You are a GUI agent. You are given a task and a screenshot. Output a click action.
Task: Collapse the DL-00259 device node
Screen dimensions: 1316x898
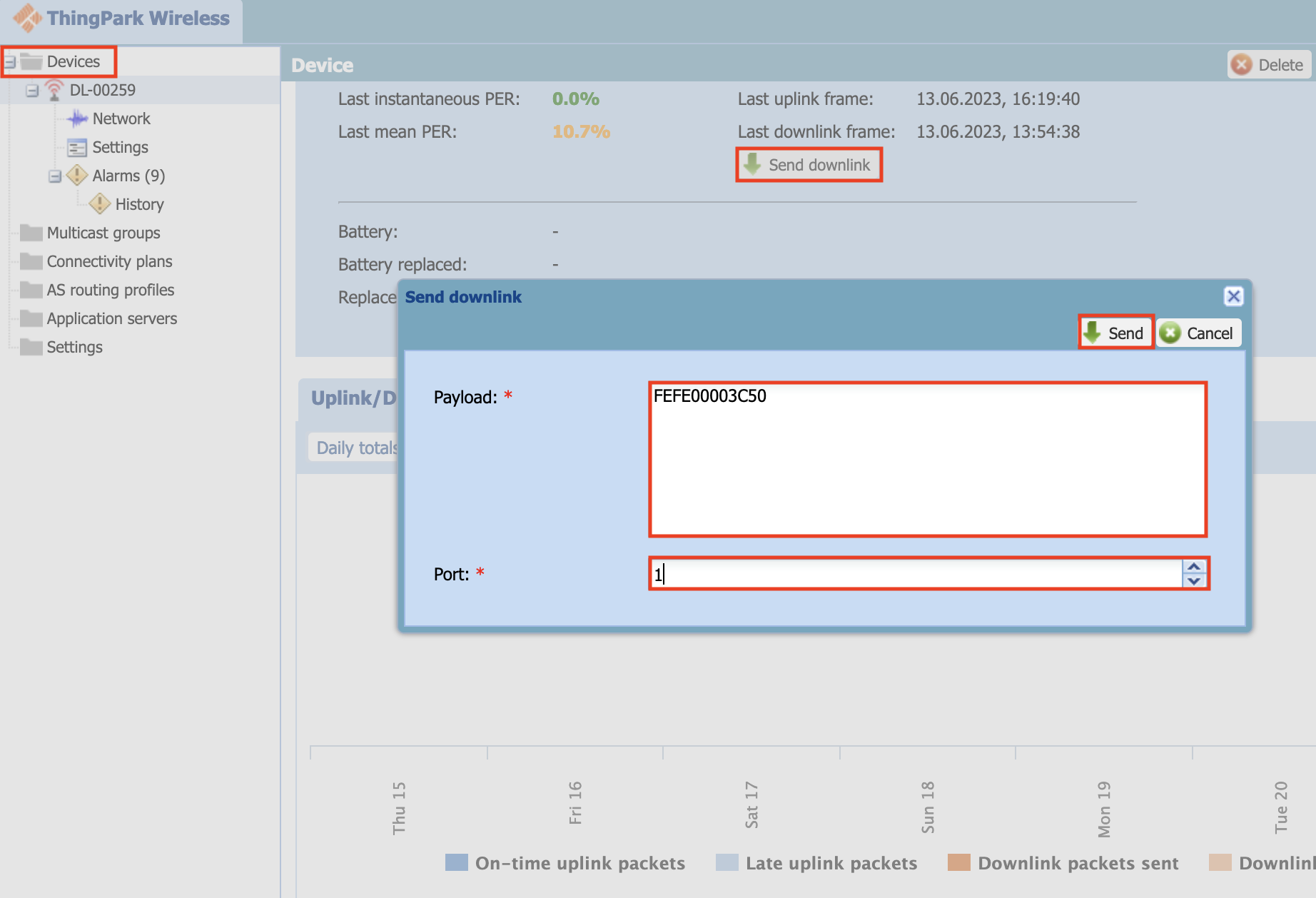32,91
